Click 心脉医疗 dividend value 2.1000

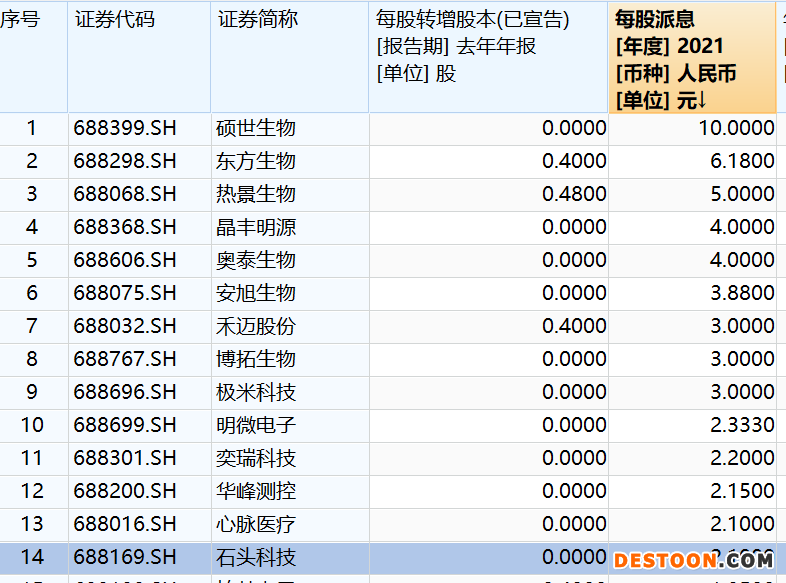click(x=742, y=524)
